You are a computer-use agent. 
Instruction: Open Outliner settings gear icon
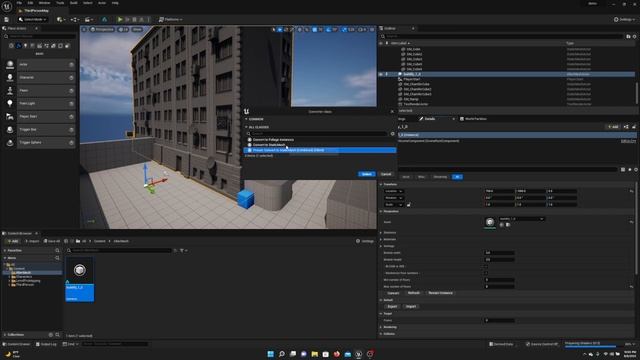(x=634, y=36)
